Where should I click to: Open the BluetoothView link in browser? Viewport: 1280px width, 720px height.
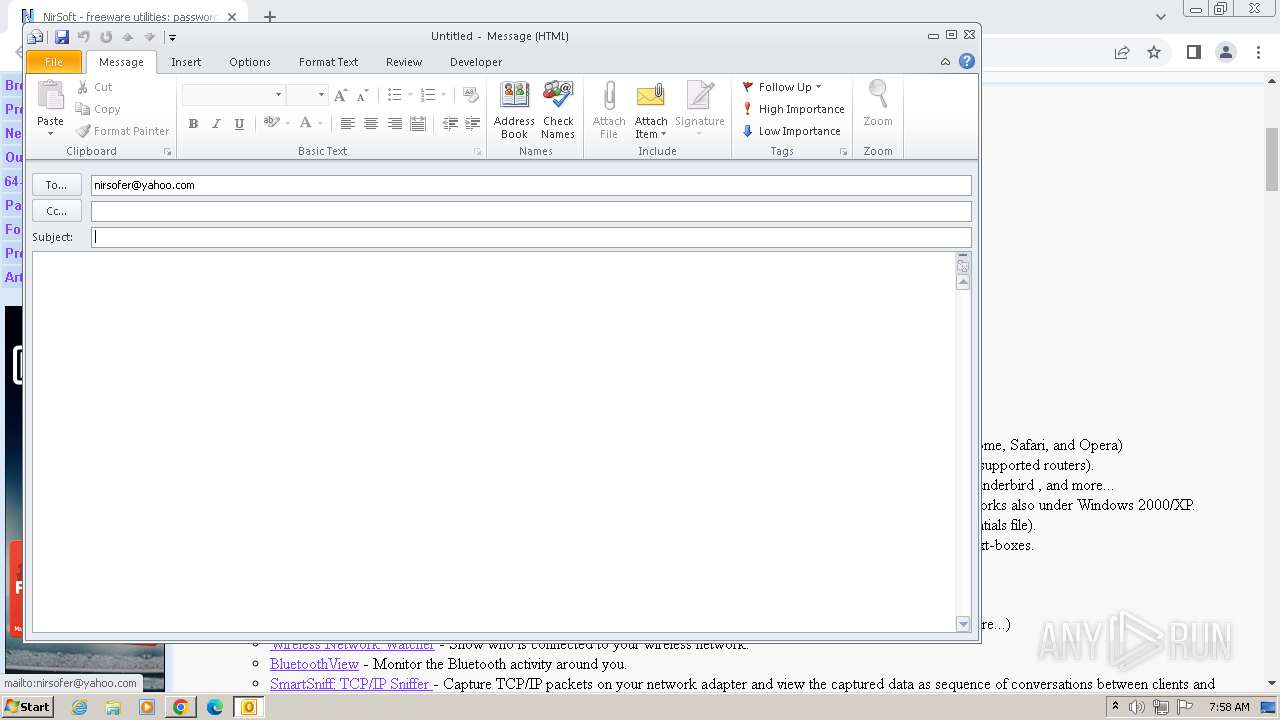point(314,664)
